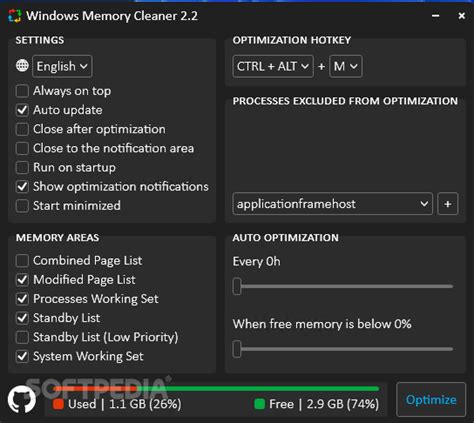Image resolution: width=474 pixels, height=423 pixels.
Task: Open the English language dropdown
Action: click(x=62, y=66)
